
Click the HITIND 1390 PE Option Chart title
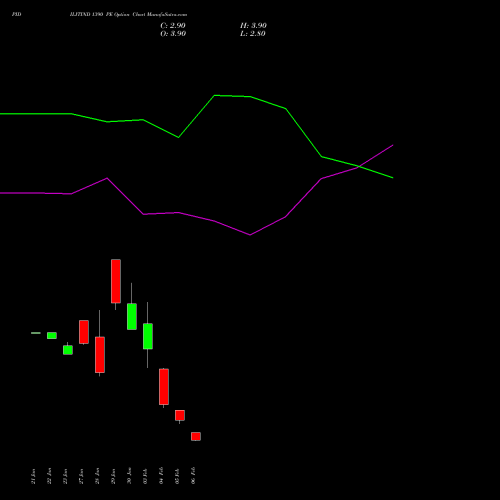point(129,15)
